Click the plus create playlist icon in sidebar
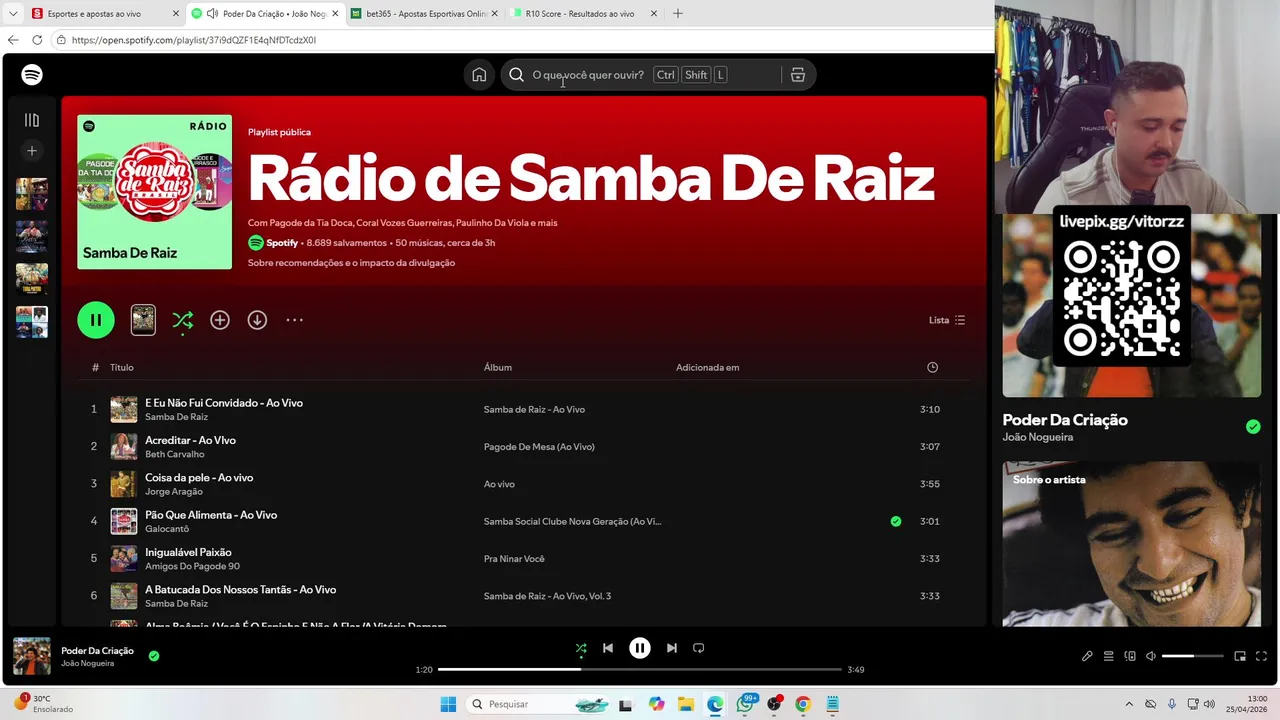1280x720 pixels. [32, 151]
